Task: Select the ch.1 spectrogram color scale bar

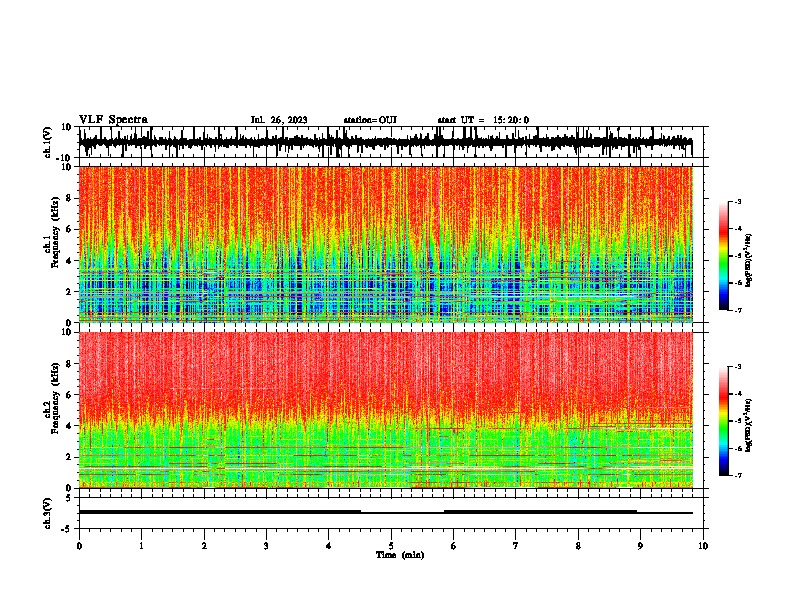Action: coord(723,256)
